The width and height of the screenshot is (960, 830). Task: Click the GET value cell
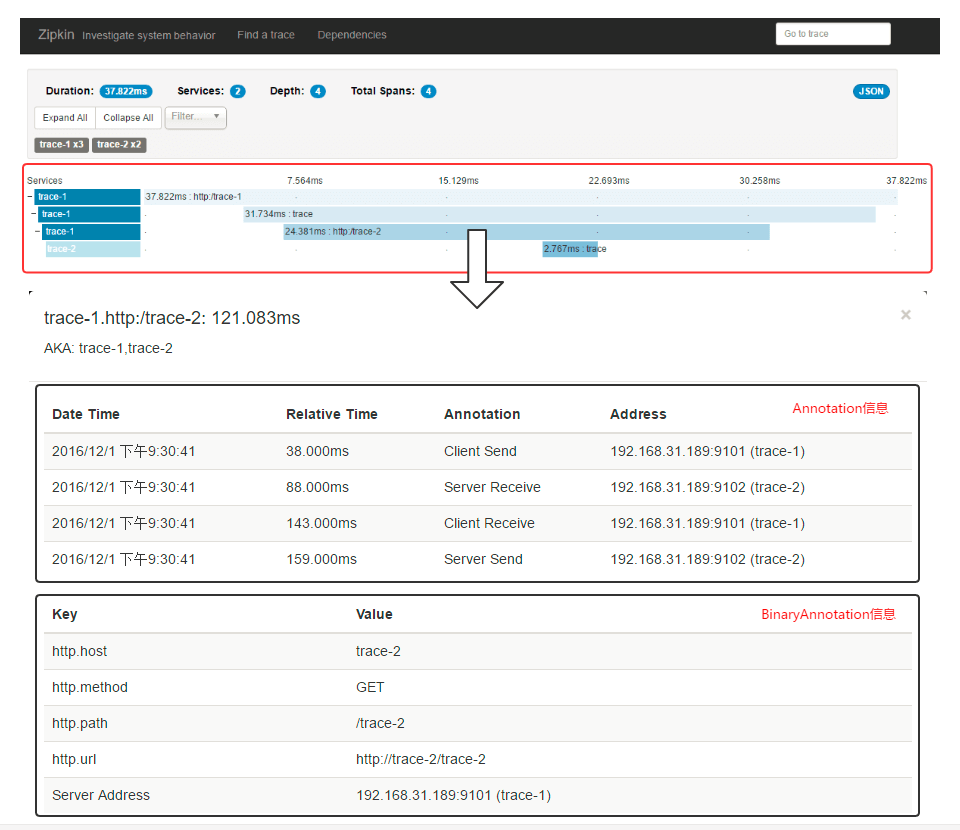pyautogui.click(x=370, y=687)
